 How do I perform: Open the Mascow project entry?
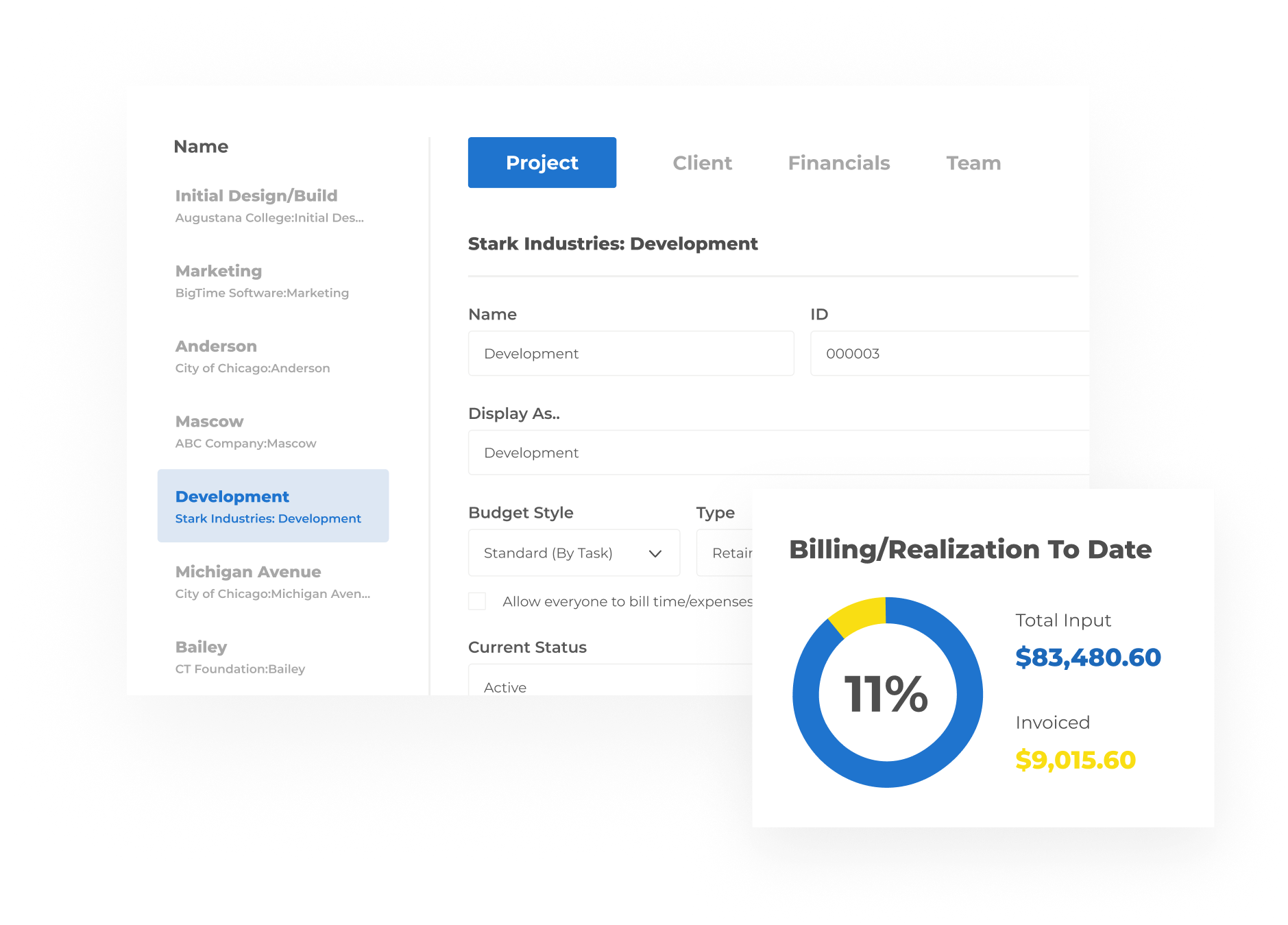click(273, 431)
